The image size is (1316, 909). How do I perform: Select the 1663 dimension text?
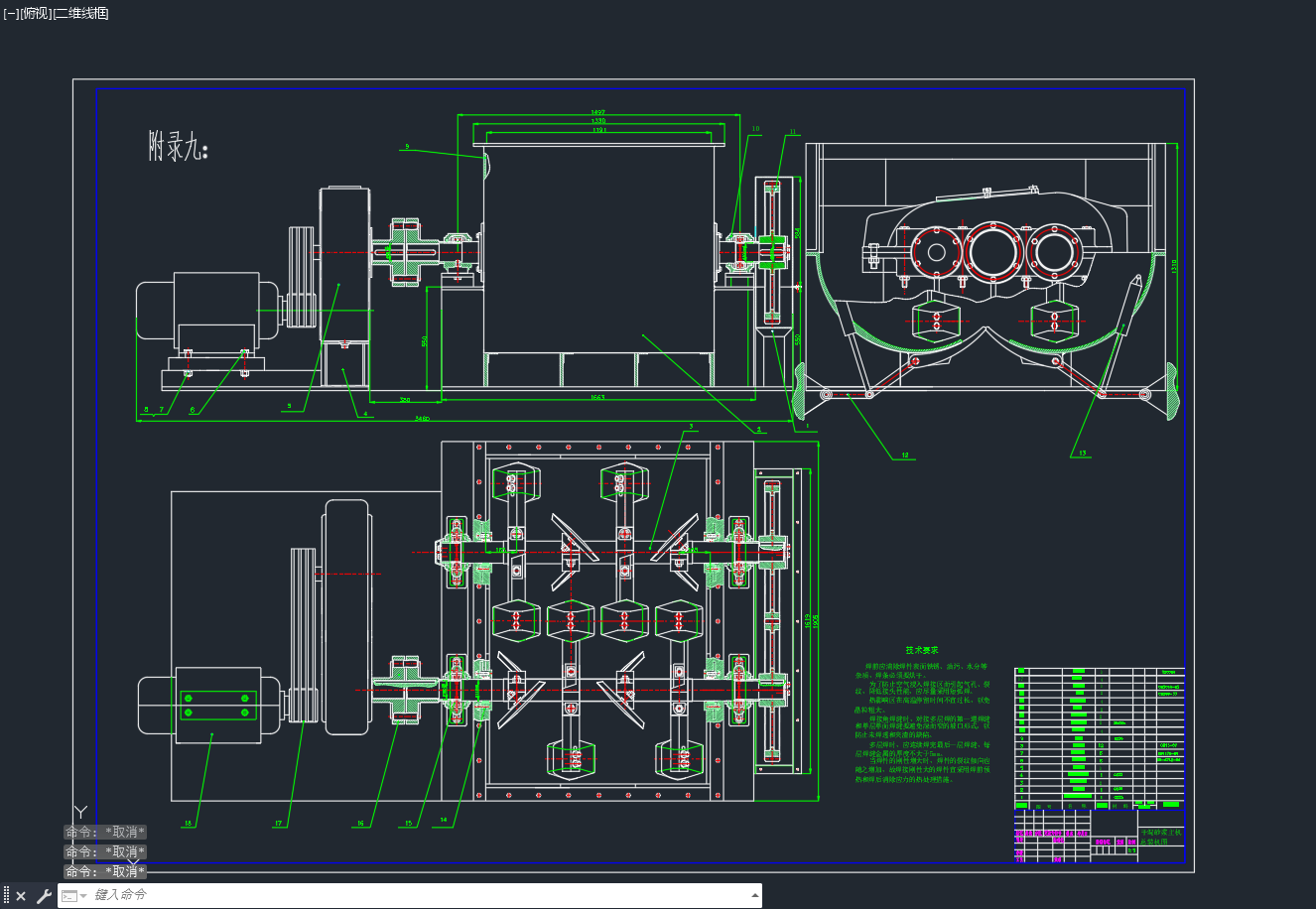[x=597, y=398]
